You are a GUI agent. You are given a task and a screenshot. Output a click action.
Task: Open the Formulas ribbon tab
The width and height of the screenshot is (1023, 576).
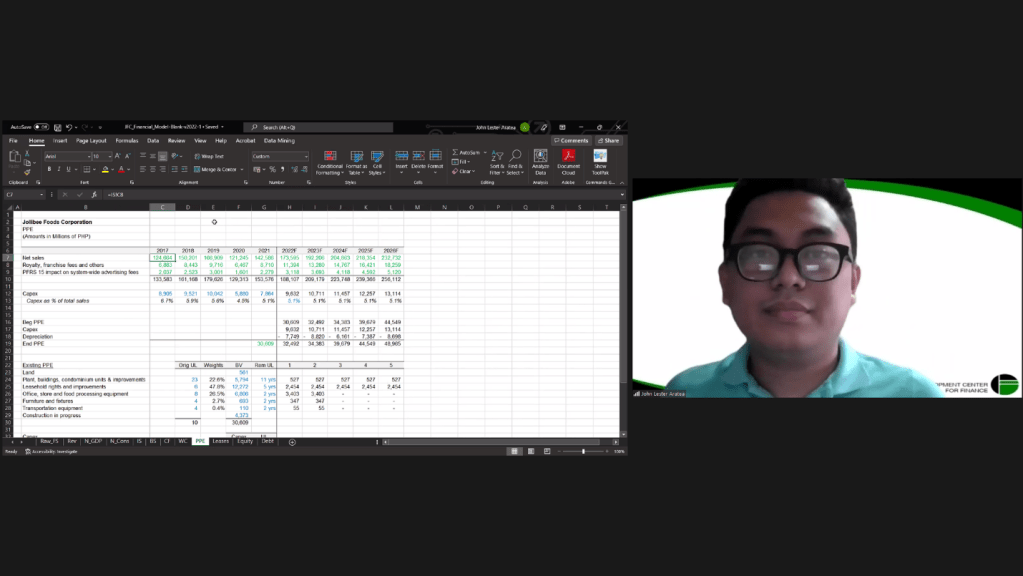(126, 141)
